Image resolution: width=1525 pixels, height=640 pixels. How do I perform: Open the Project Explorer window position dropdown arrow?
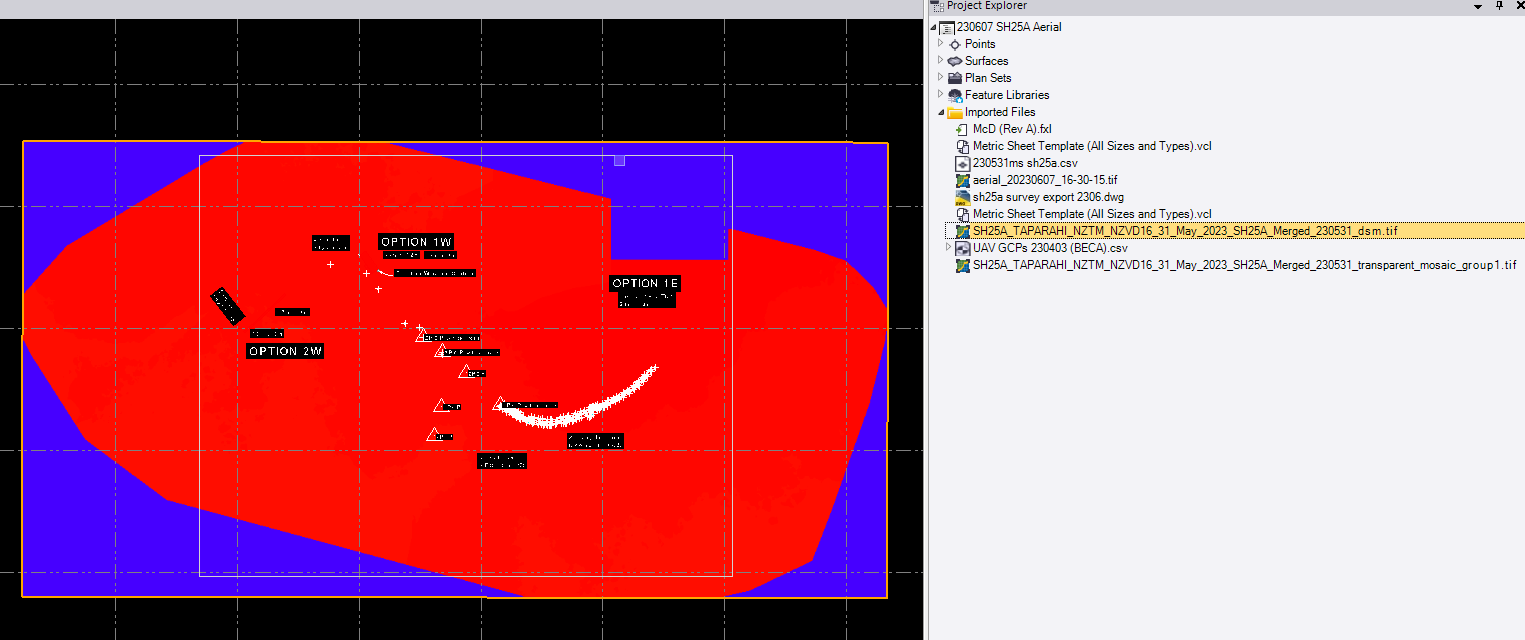[x=1478, y=6]
